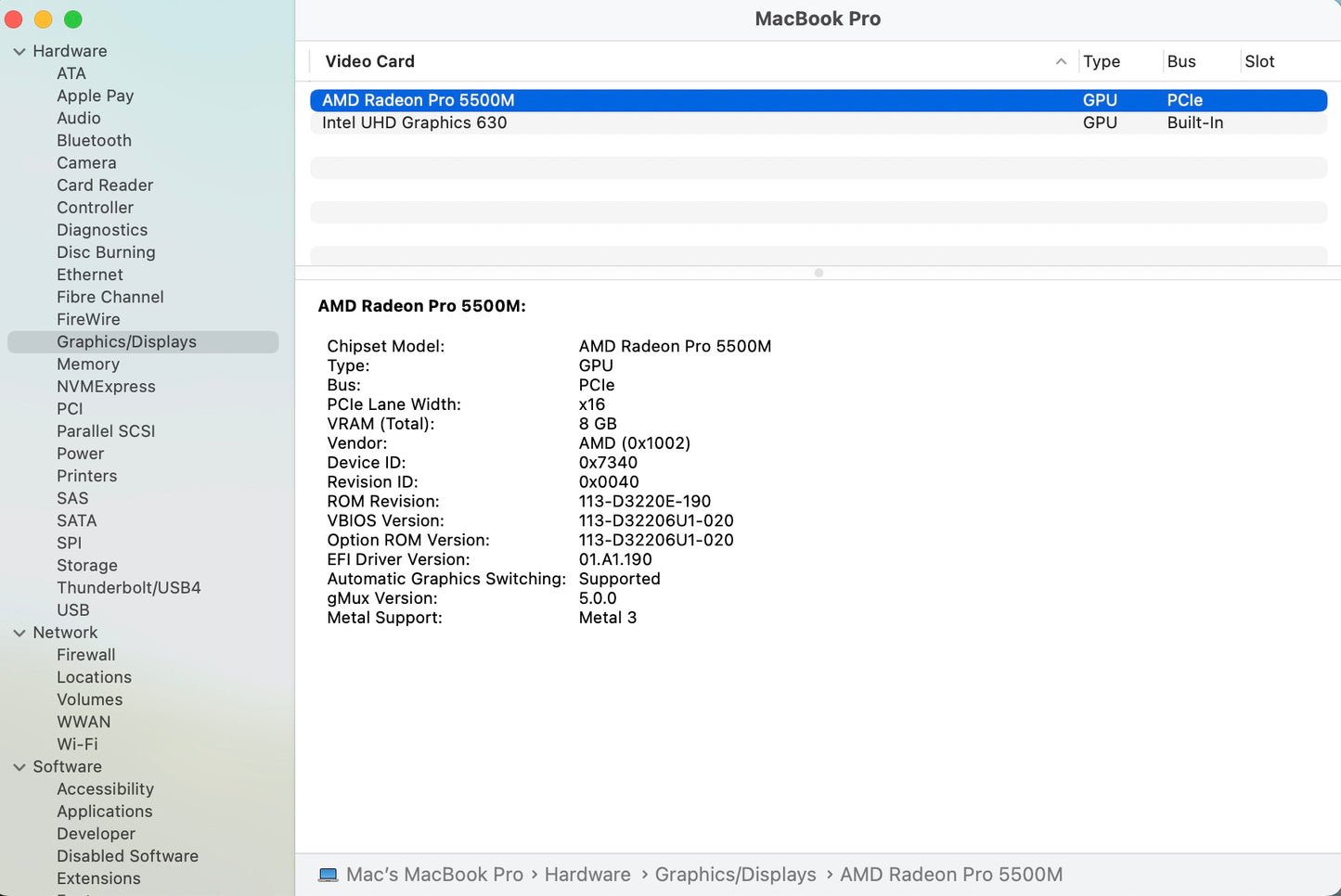Open Memory in the sidebar
This screenshot has width=1341, height=896.
pos(88,365)
